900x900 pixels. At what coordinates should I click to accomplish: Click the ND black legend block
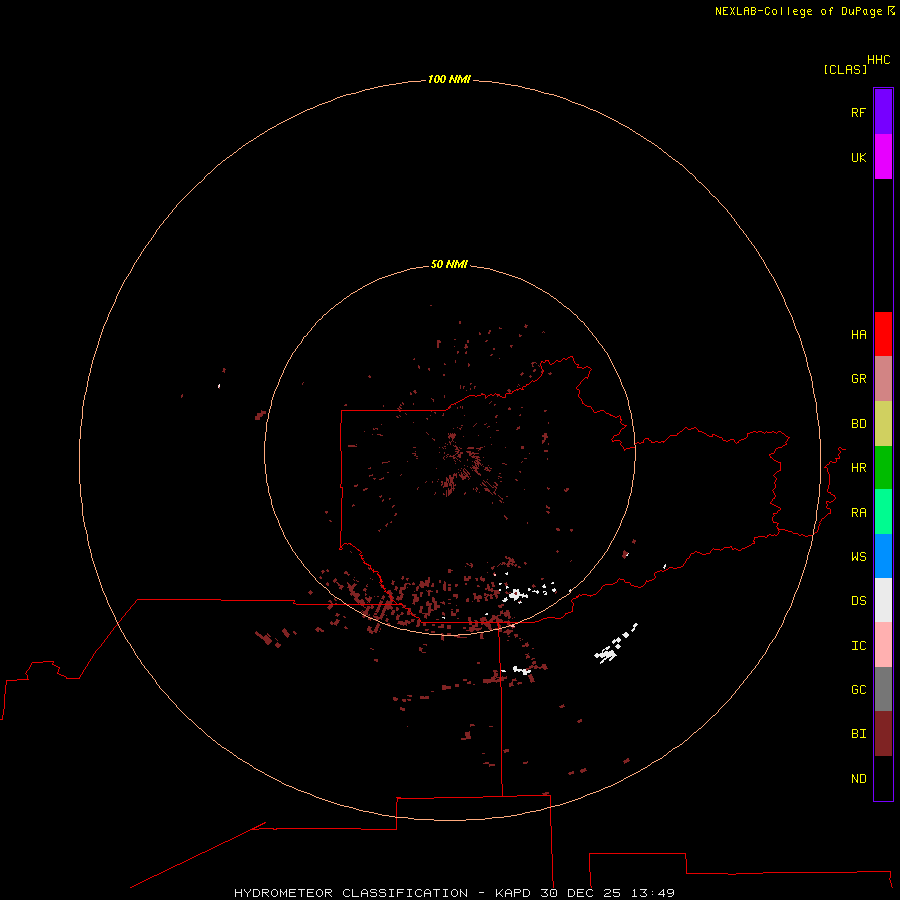tap(883, 778)
